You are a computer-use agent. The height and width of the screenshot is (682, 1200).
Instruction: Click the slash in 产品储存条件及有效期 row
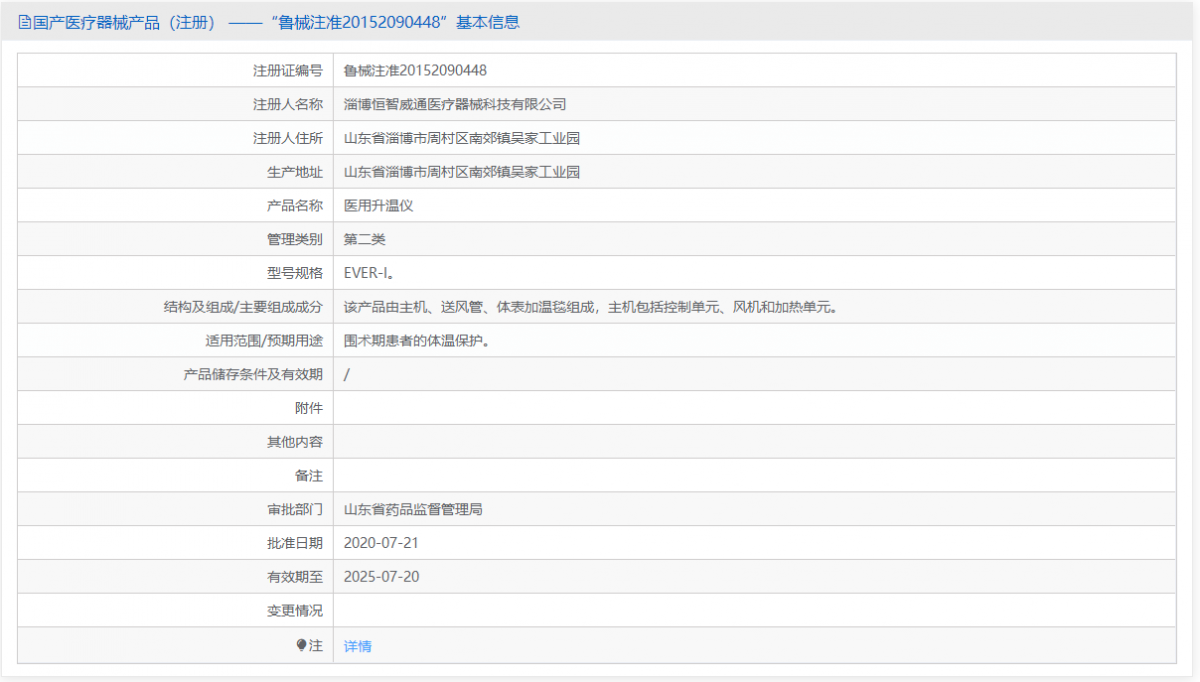346,374
